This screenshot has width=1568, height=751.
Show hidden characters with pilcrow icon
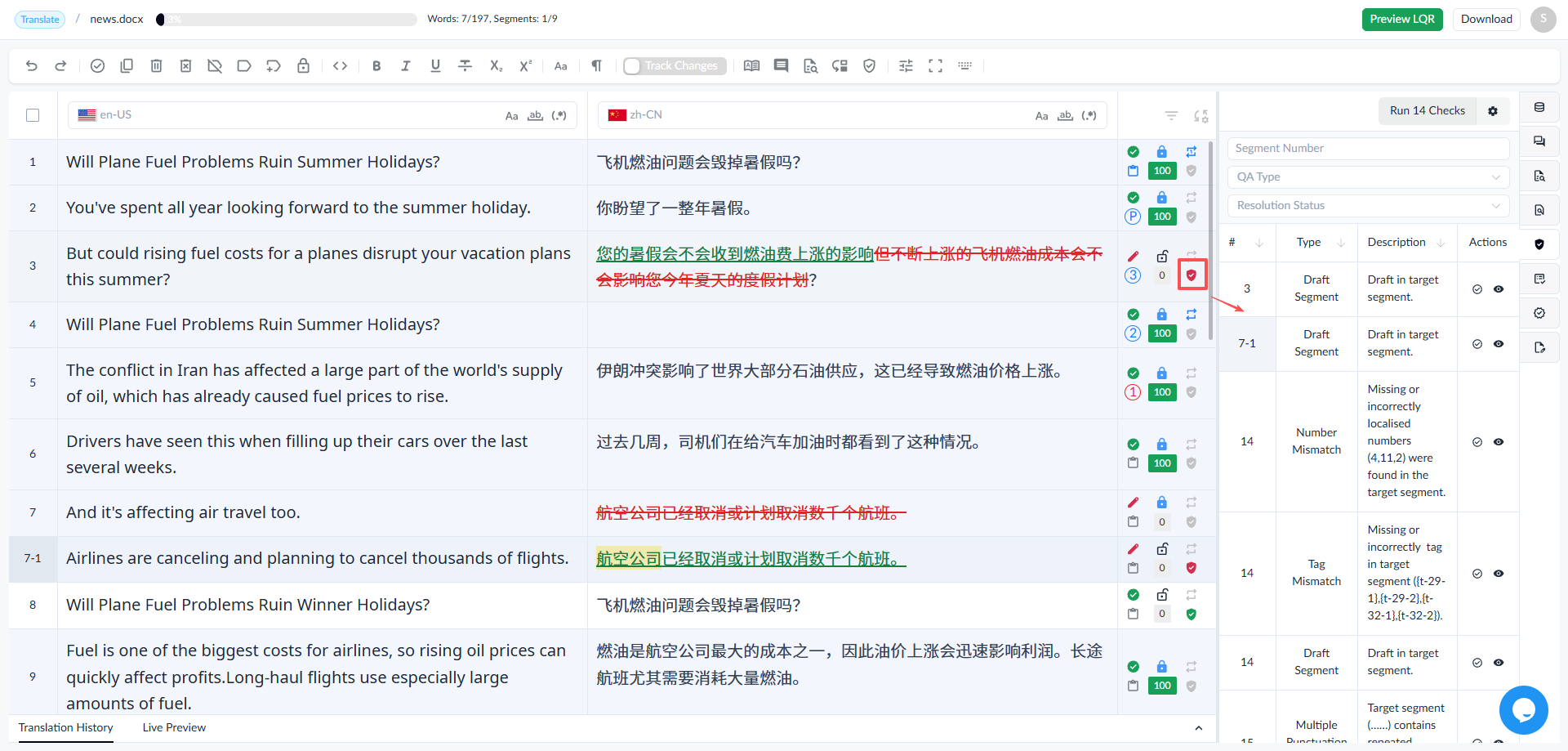tap(597, 66)
